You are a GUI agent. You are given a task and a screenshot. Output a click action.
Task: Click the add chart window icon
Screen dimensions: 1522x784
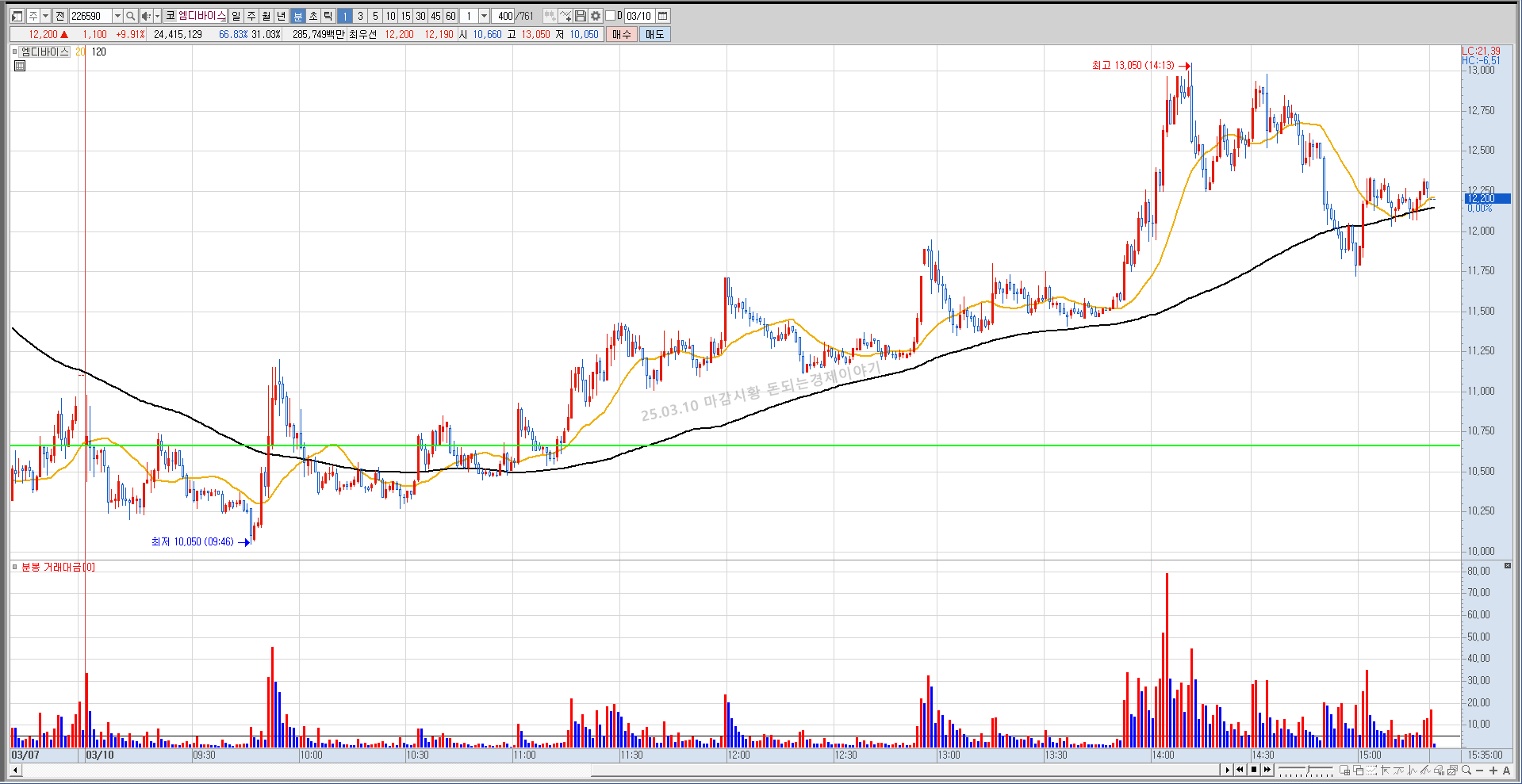[1344, 770]
